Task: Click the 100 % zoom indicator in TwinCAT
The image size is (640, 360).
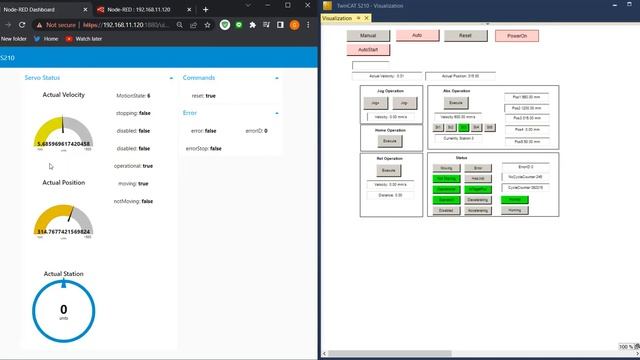Action: [x=626, y=347]
